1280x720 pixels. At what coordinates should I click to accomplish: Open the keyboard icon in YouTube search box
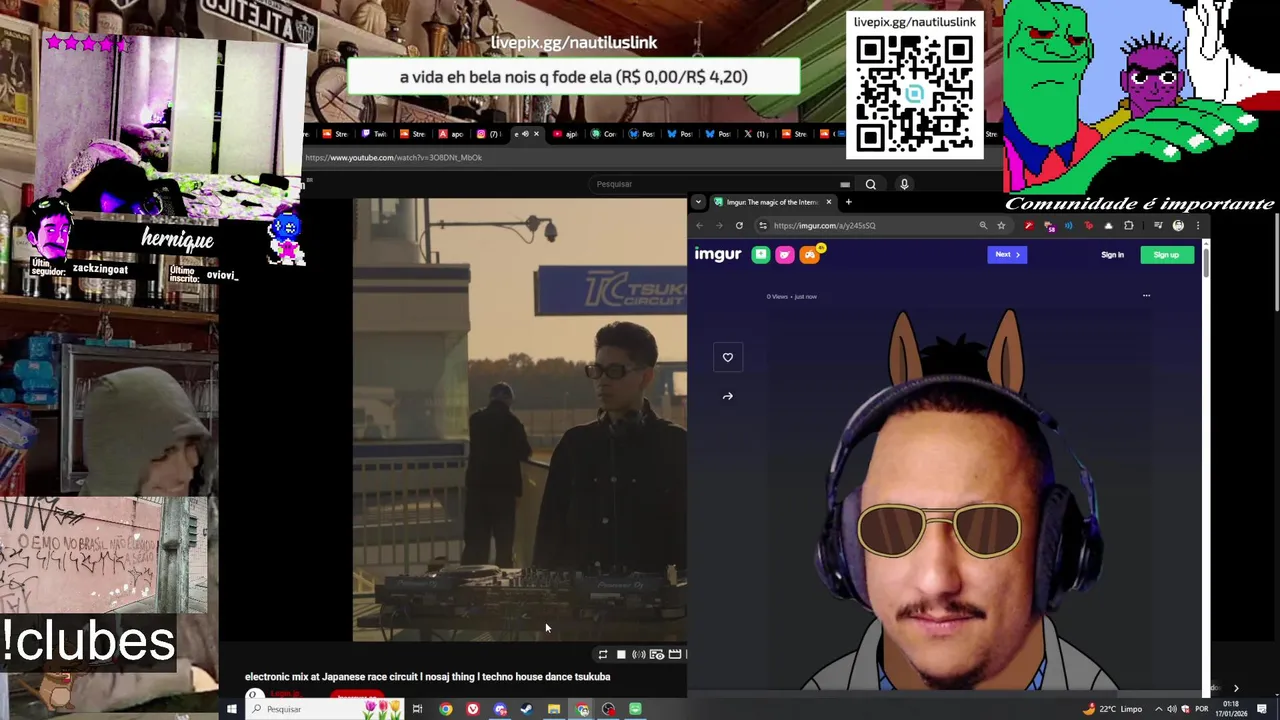click(x=845, y=184)
